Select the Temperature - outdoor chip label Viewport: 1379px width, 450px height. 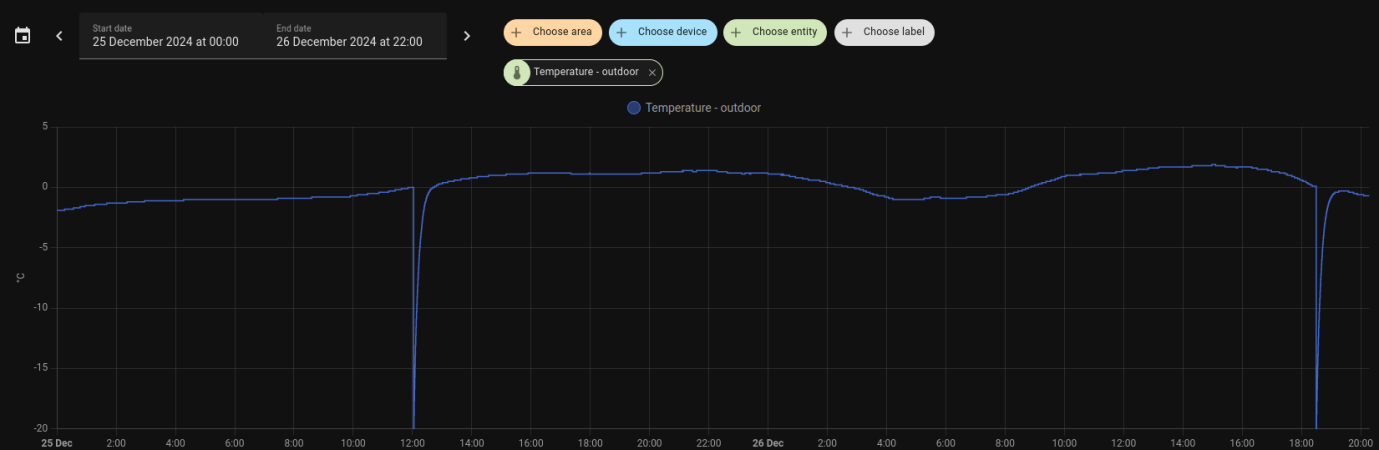pyautogui.click(x=585, y=72)
